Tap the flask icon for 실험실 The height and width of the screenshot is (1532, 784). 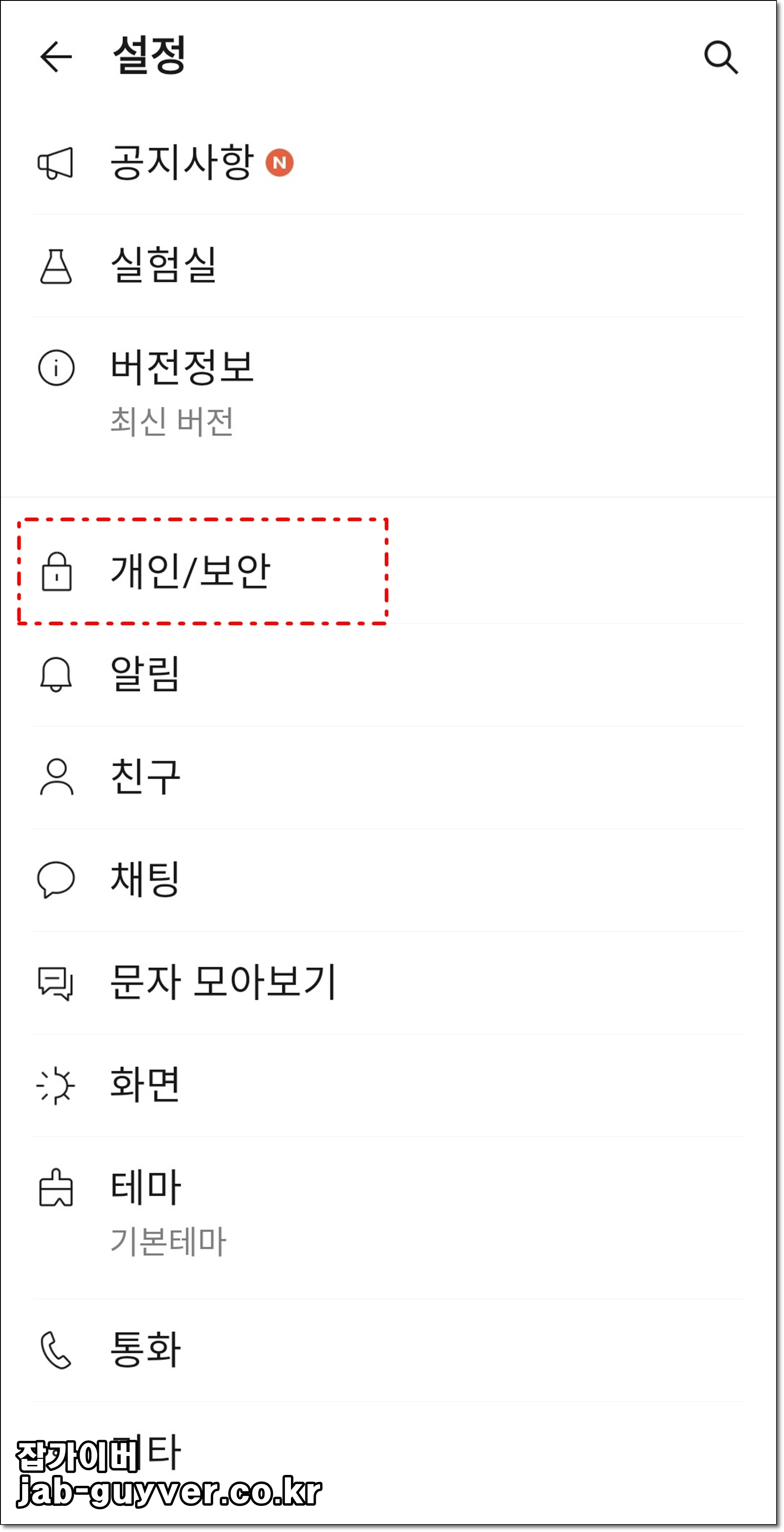click(x=56, y=266)
